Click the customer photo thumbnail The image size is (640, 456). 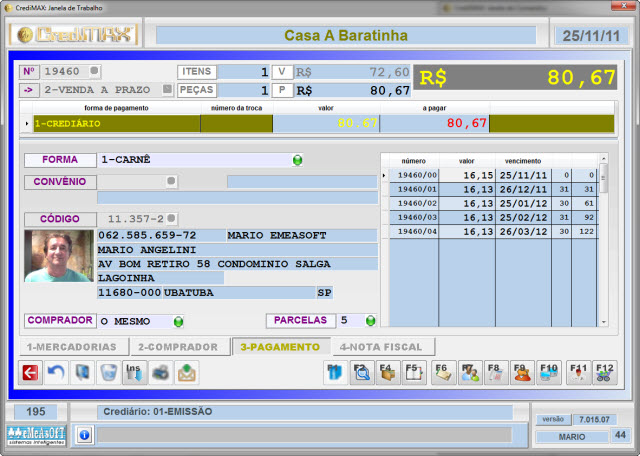coord(58,263)
